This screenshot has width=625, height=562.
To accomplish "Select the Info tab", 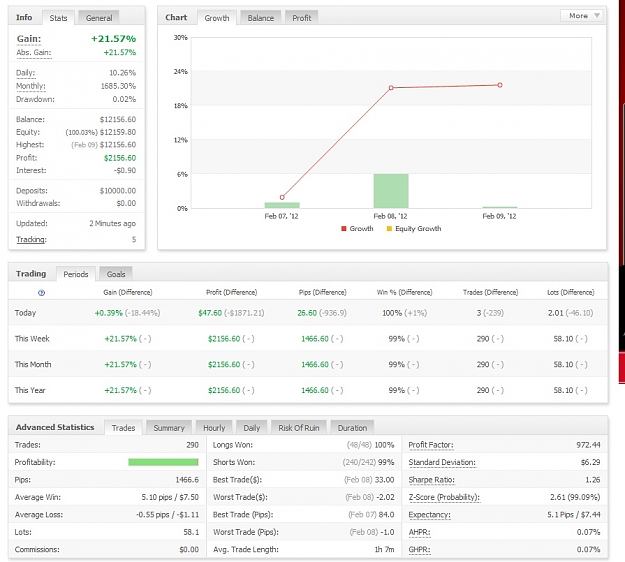I will [24, 17].
